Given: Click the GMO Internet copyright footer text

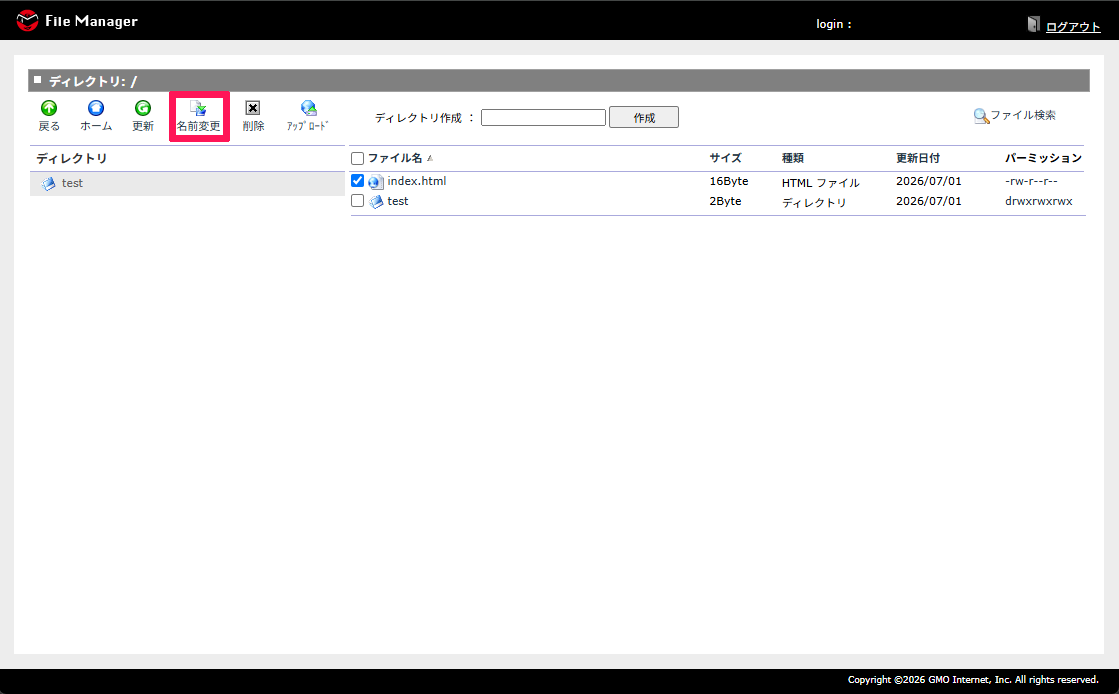Looking at the screenshot, I should (973, 680).
